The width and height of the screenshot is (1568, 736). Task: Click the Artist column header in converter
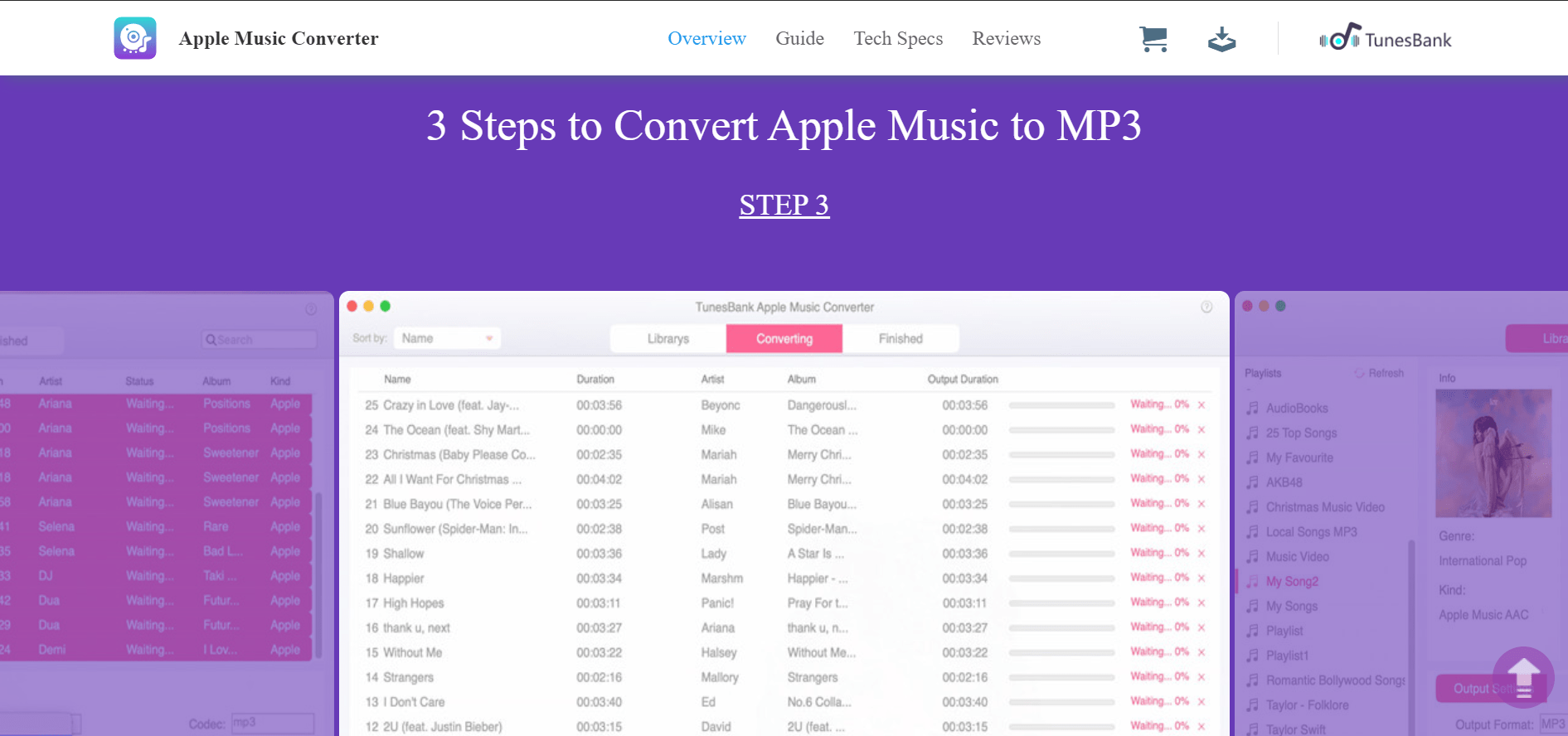712,380
